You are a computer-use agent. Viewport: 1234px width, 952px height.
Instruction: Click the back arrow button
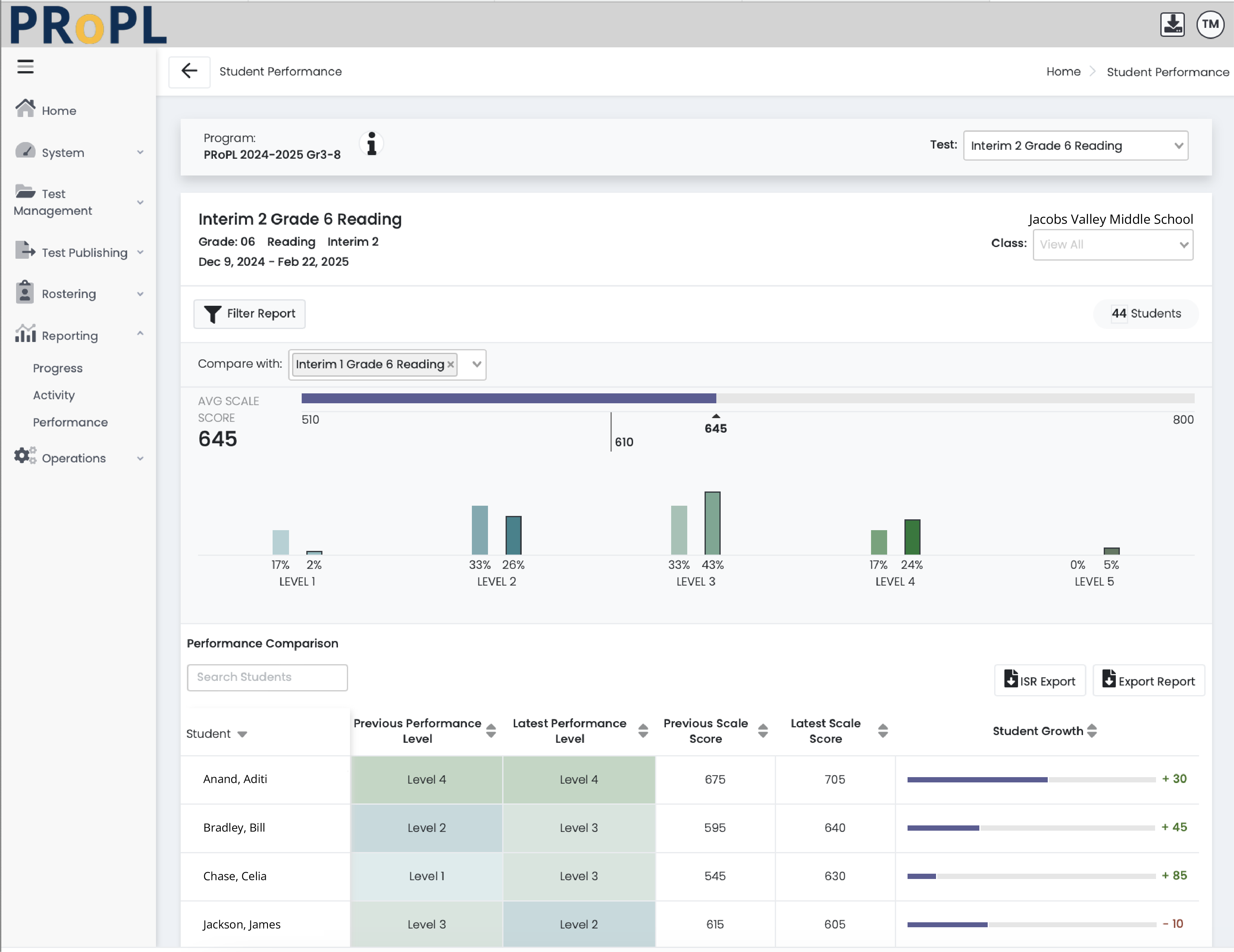click(x=189, y=71)
